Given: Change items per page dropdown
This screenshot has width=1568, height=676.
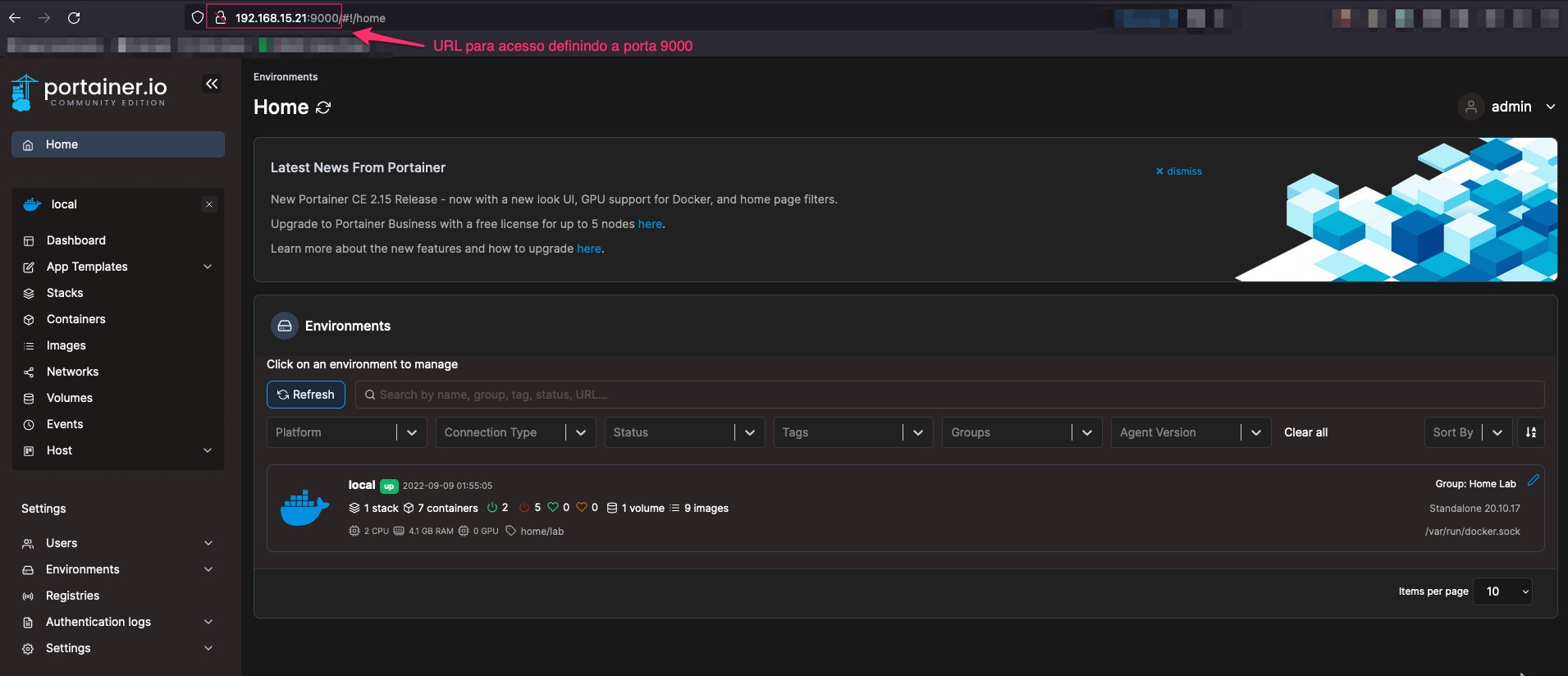Looking at the screenshot, I should 1503,591.
